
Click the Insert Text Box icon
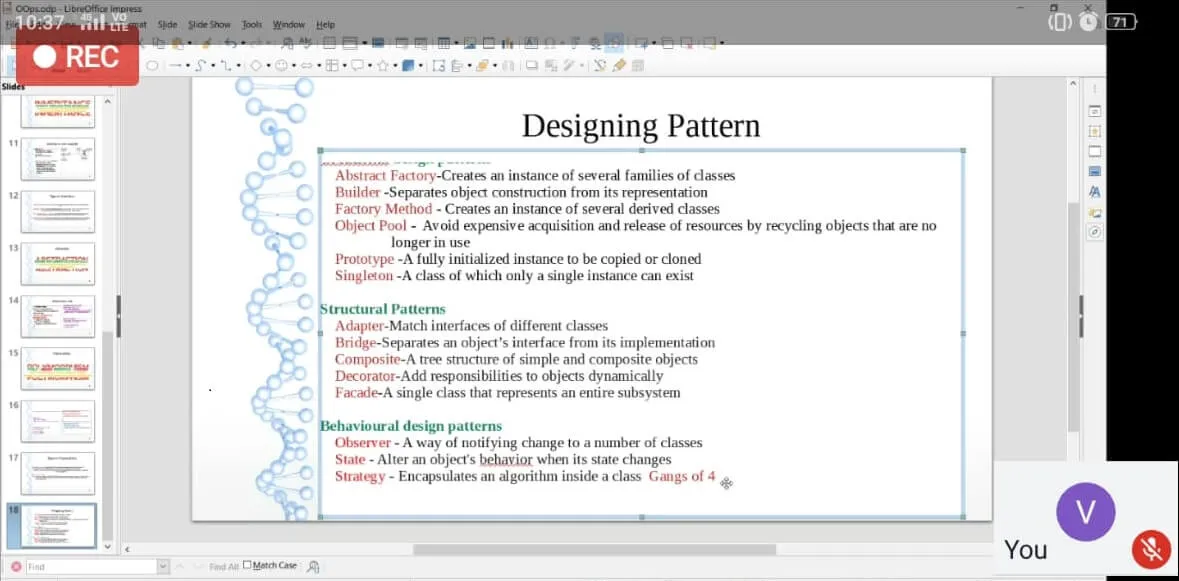531,44
